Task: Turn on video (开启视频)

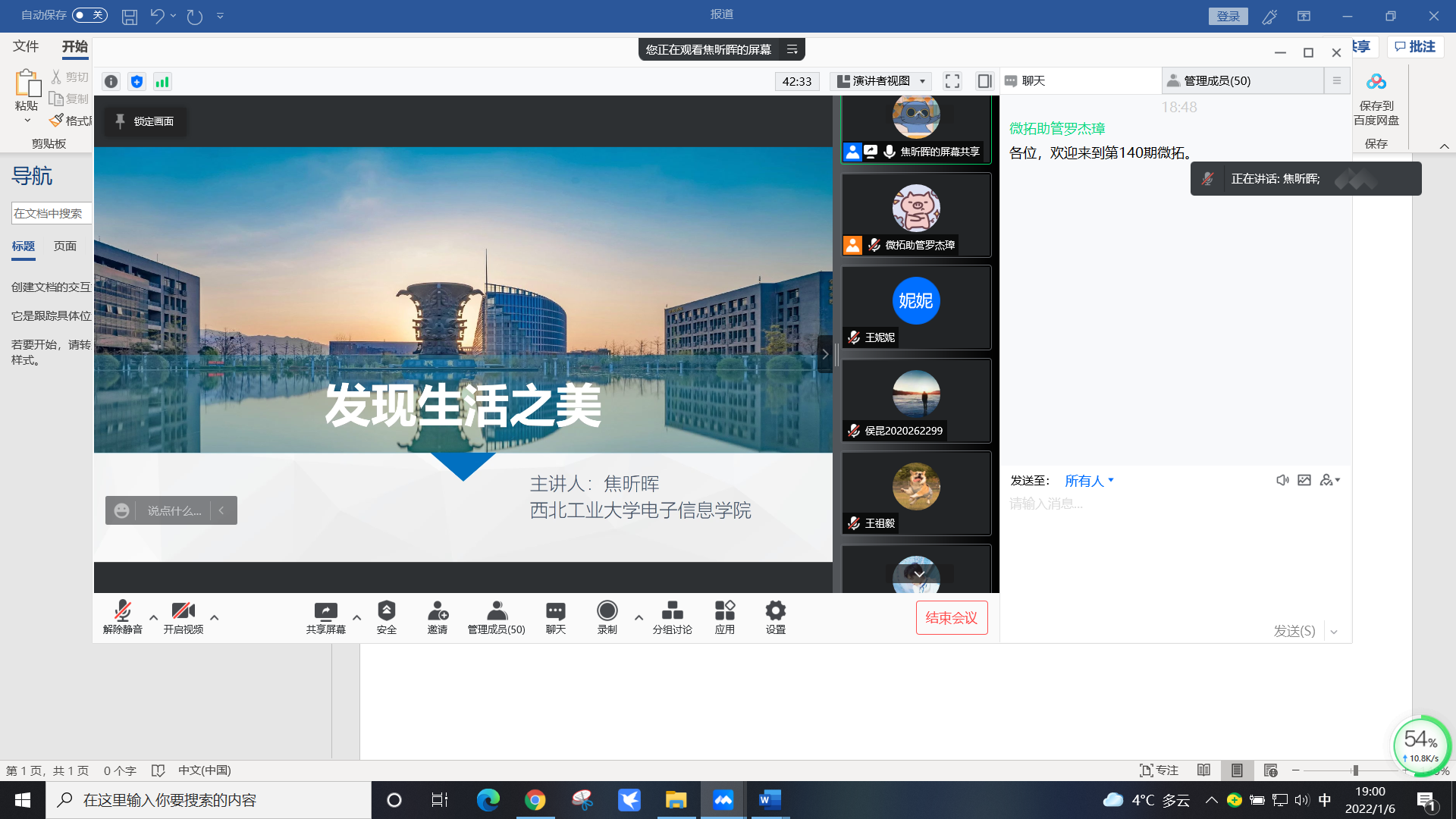Action: tap(183, 611)
